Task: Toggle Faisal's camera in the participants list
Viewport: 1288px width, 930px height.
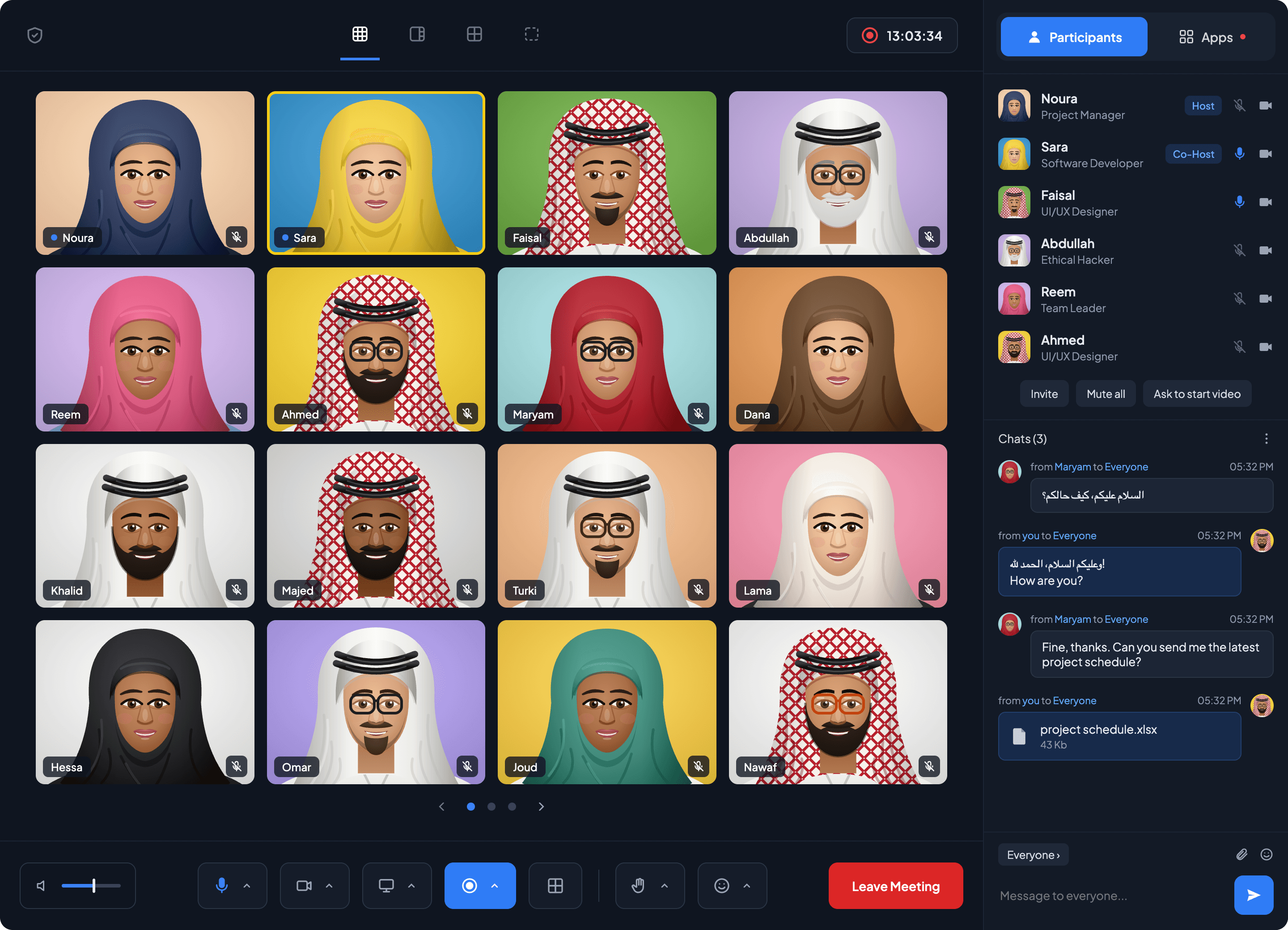Action: tap(1265, 202)
